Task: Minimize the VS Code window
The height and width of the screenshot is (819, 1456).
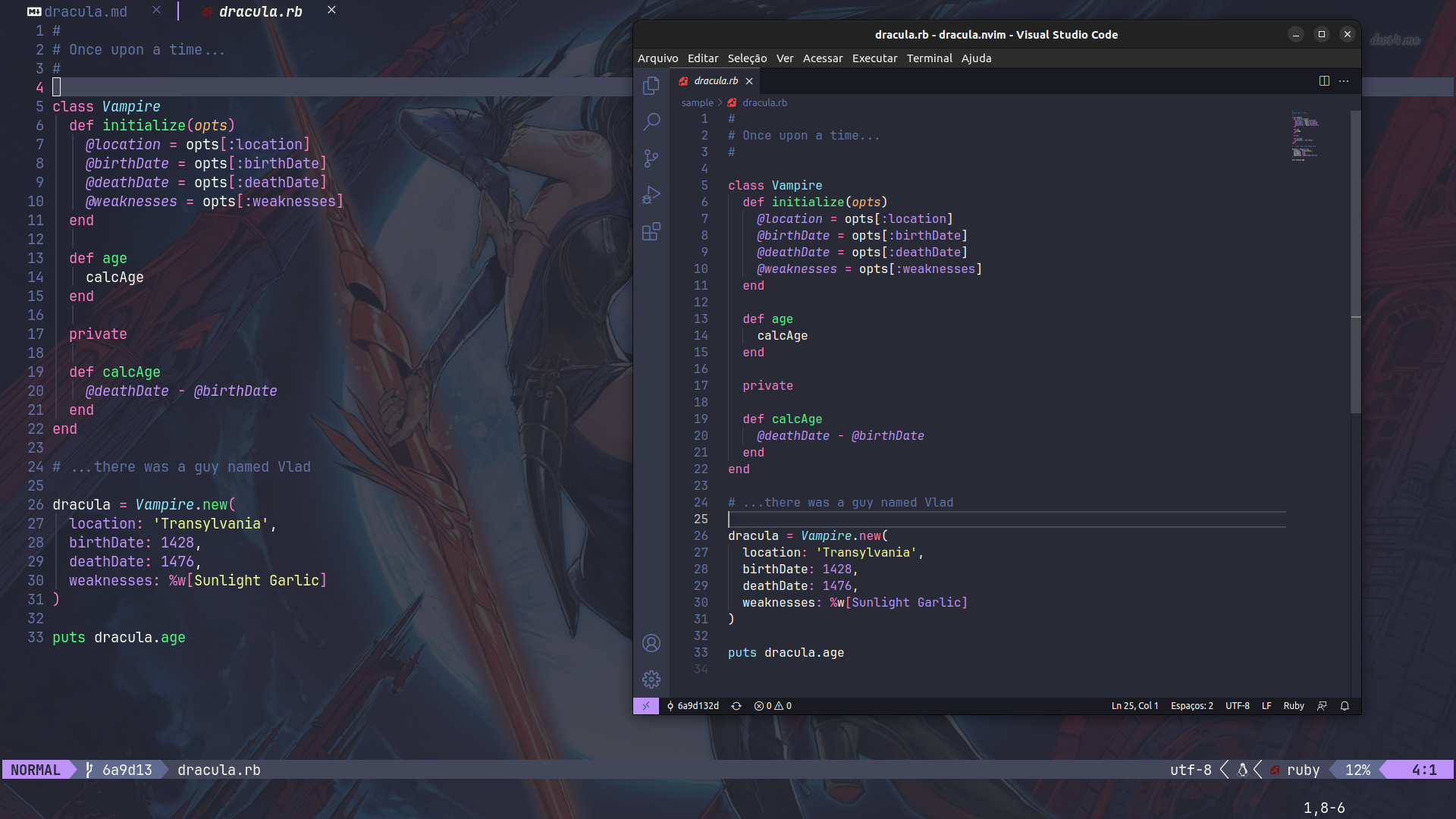Action: tap(1296, 34)
